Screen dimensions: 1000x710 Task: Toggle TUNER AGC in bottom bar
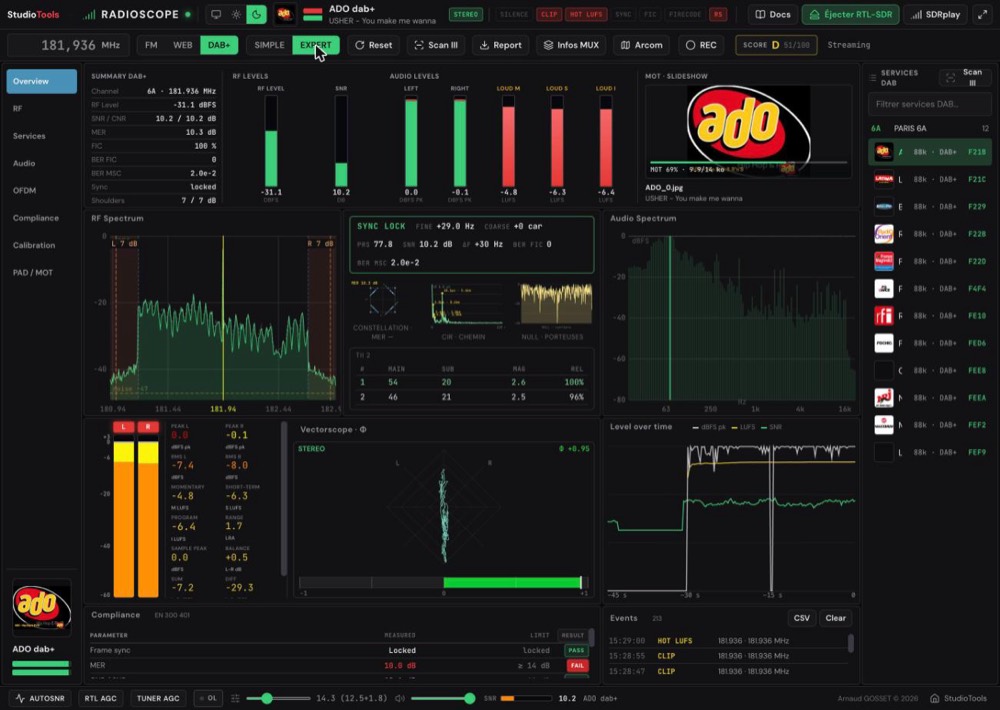(158, 699)
